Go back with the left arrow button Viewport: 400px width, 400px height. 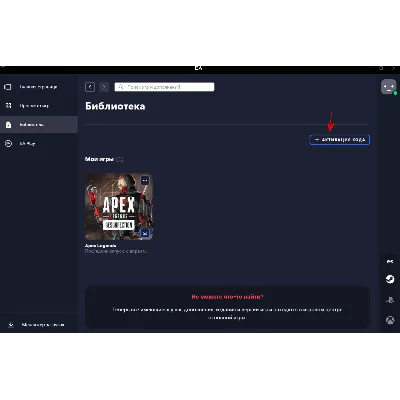90,87
